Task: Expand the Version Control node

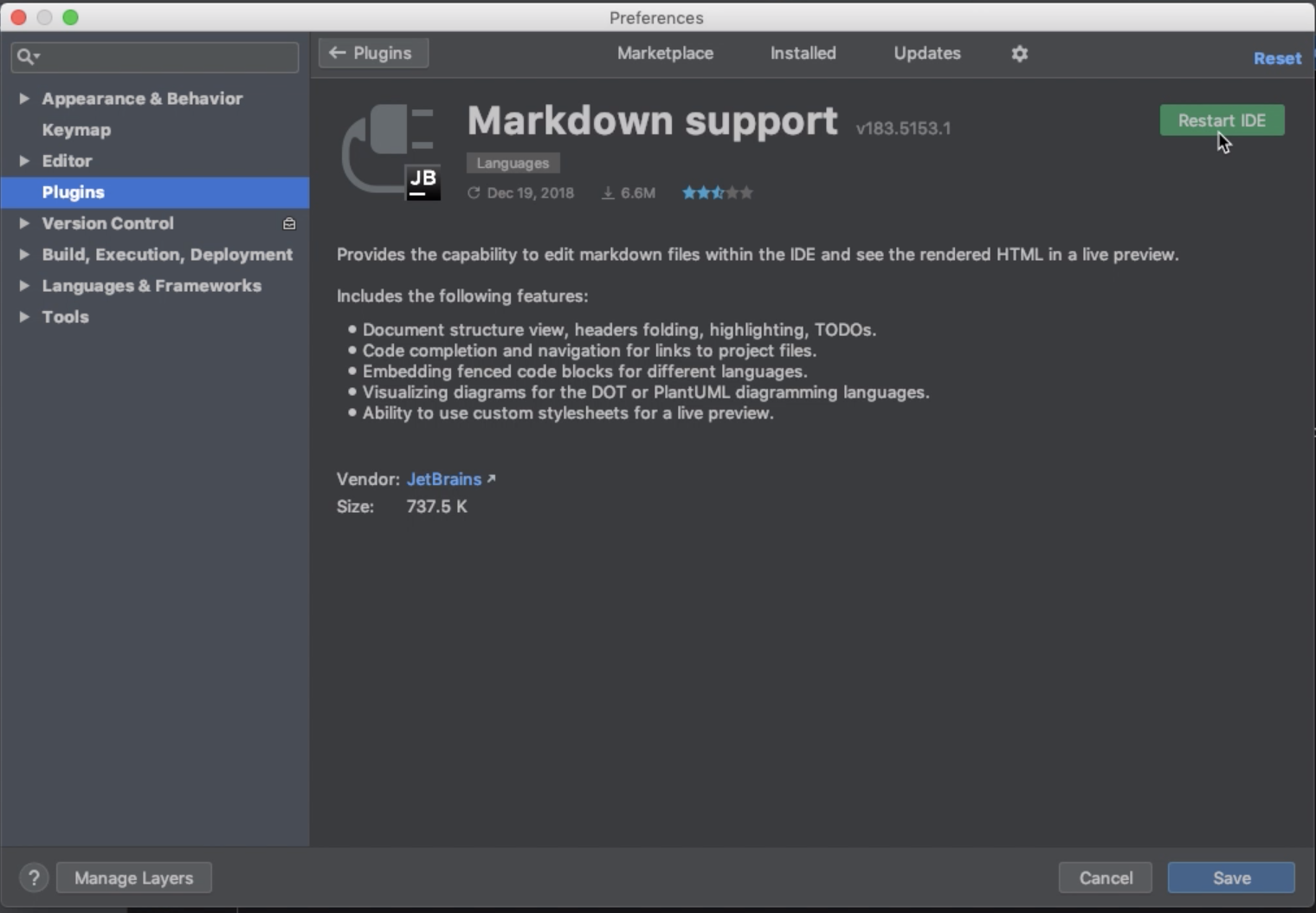Action: click(24, 223)
